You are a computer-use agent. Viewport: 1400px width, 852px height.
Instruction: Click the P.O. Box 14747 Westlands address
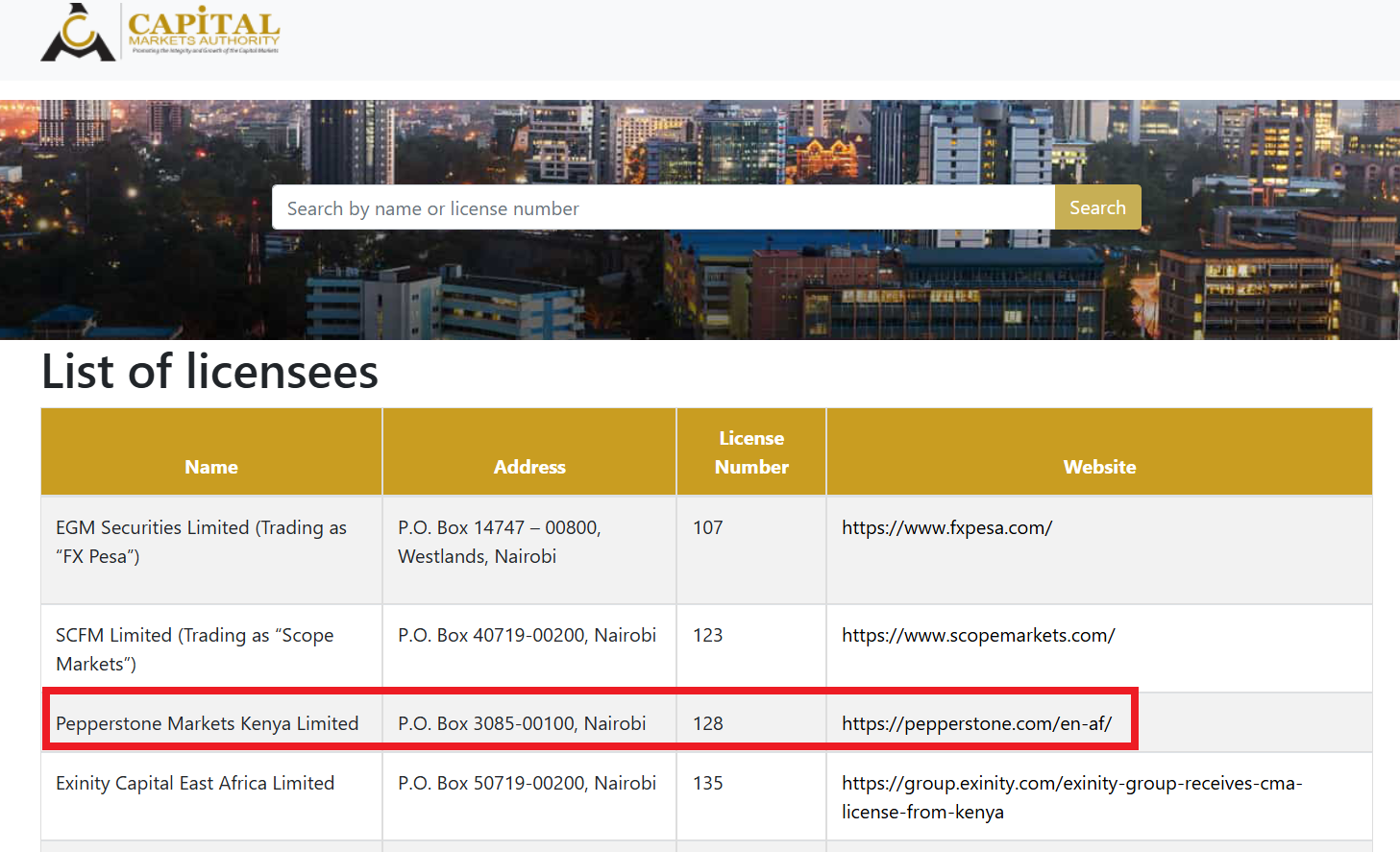[499, 542]
